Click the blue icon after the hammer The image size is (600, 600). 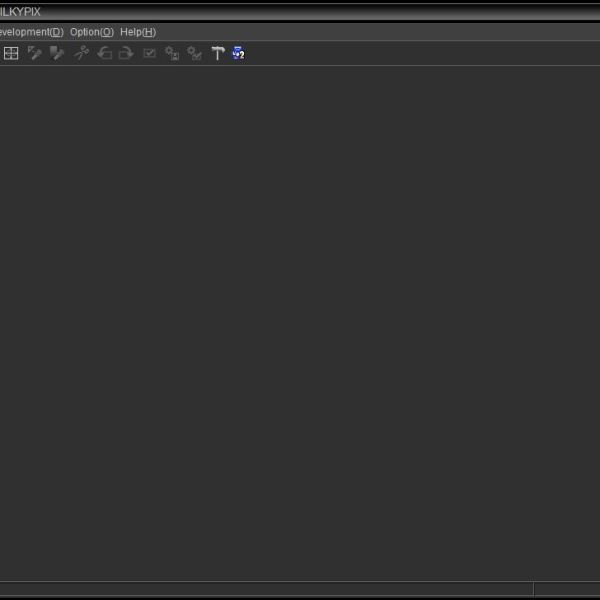pyautogui.click(x=239, y=53)
